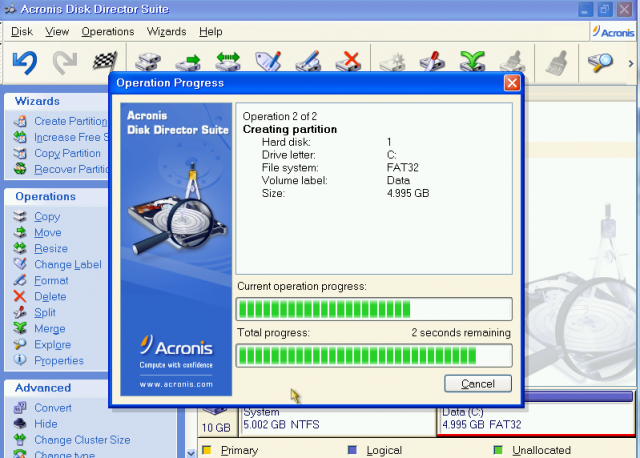Click the Delete red X sidebar icon

pyautogui.click(x=20, y=296)
